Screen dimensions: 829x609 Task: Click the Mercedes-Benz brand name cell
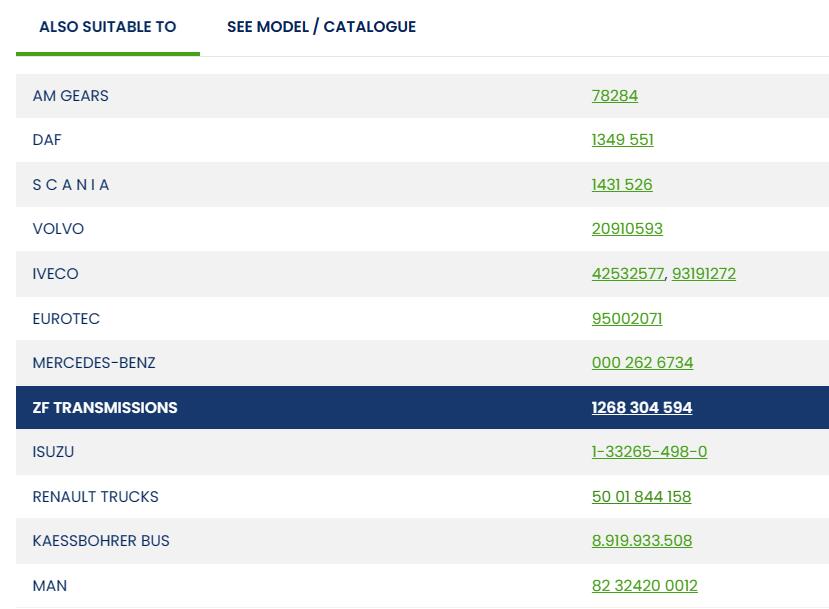tap(94, 363)
